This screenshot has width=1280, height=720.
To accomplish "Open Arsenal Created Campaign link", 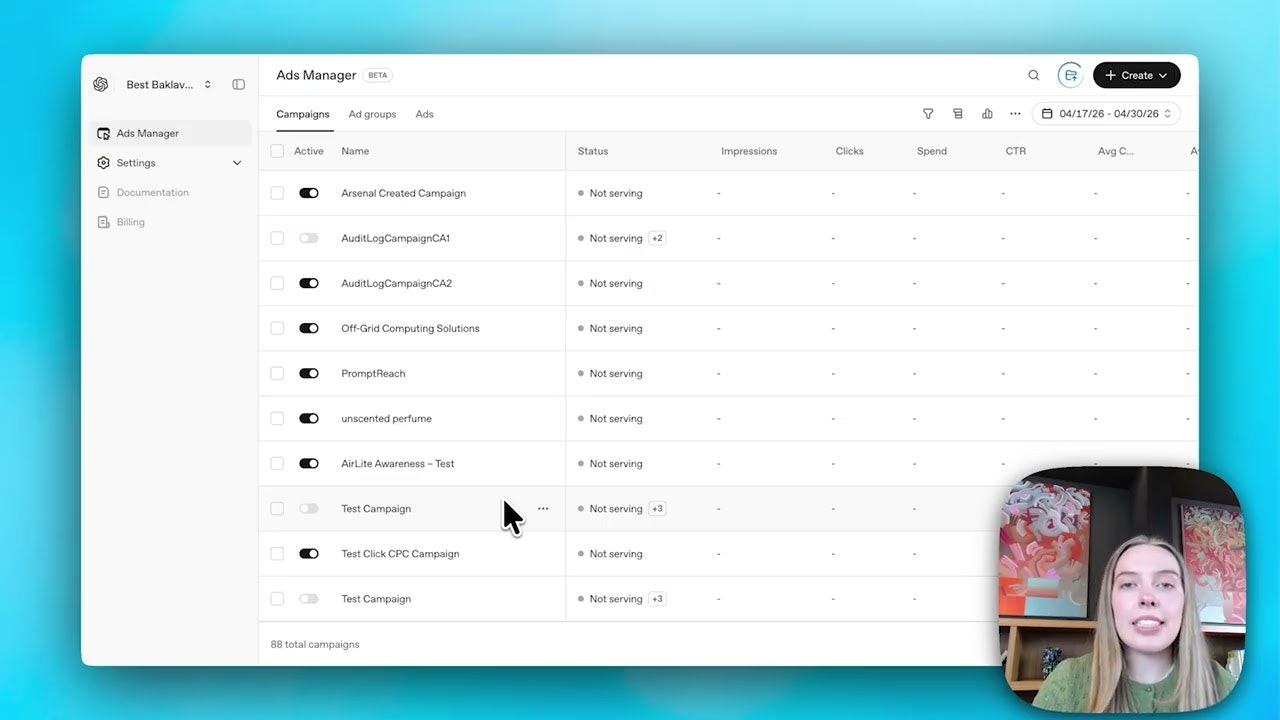I will 403,193.
